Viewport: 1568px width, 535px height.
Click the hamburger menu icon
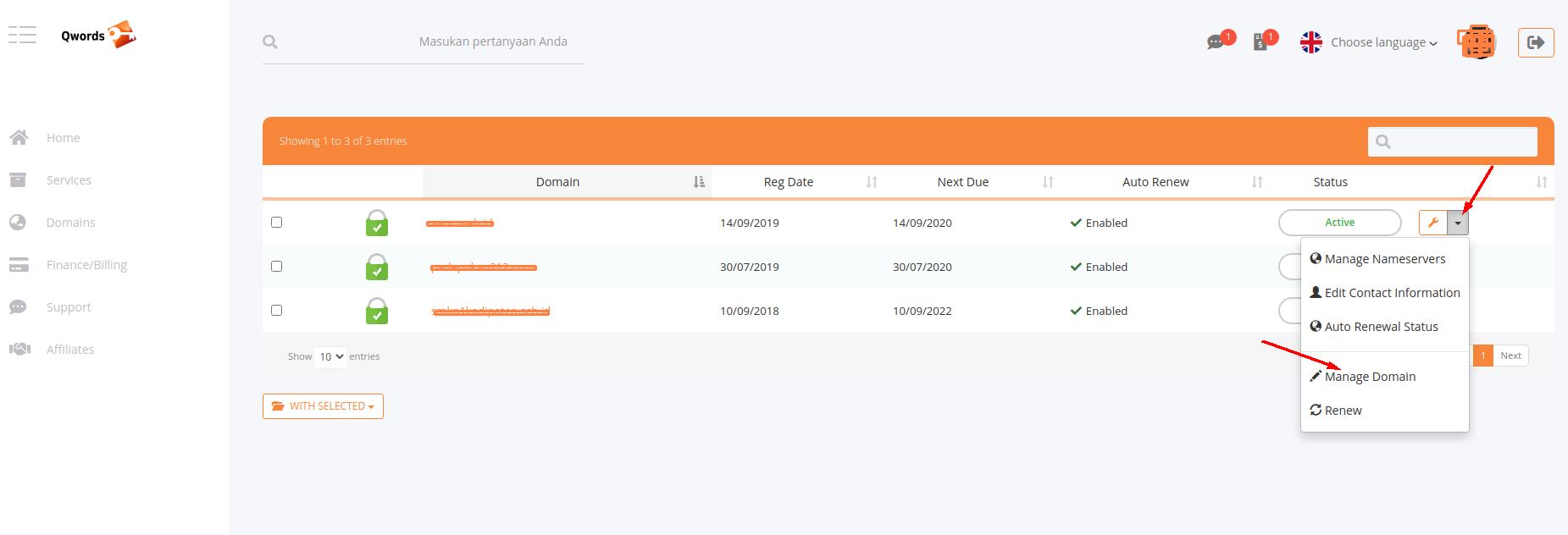[22, 35]
